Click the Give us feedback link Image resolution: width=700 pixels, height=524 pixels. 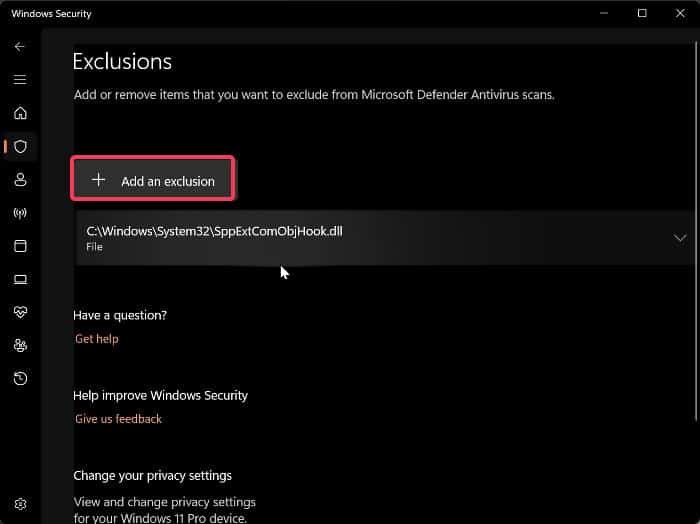pos(118,419)
